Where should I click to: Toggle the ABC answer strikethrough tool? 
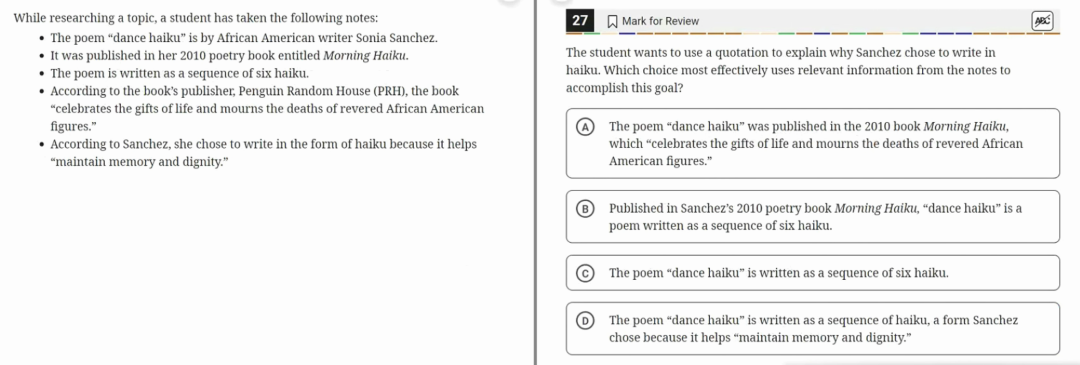click(1039, 21)
